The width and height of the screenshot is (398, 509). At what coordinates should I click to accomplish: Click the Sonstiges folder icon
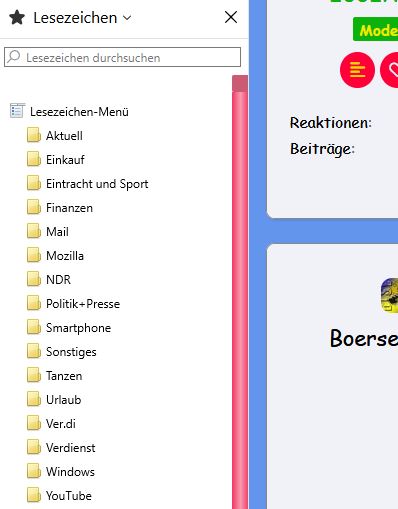coord(34,351)
